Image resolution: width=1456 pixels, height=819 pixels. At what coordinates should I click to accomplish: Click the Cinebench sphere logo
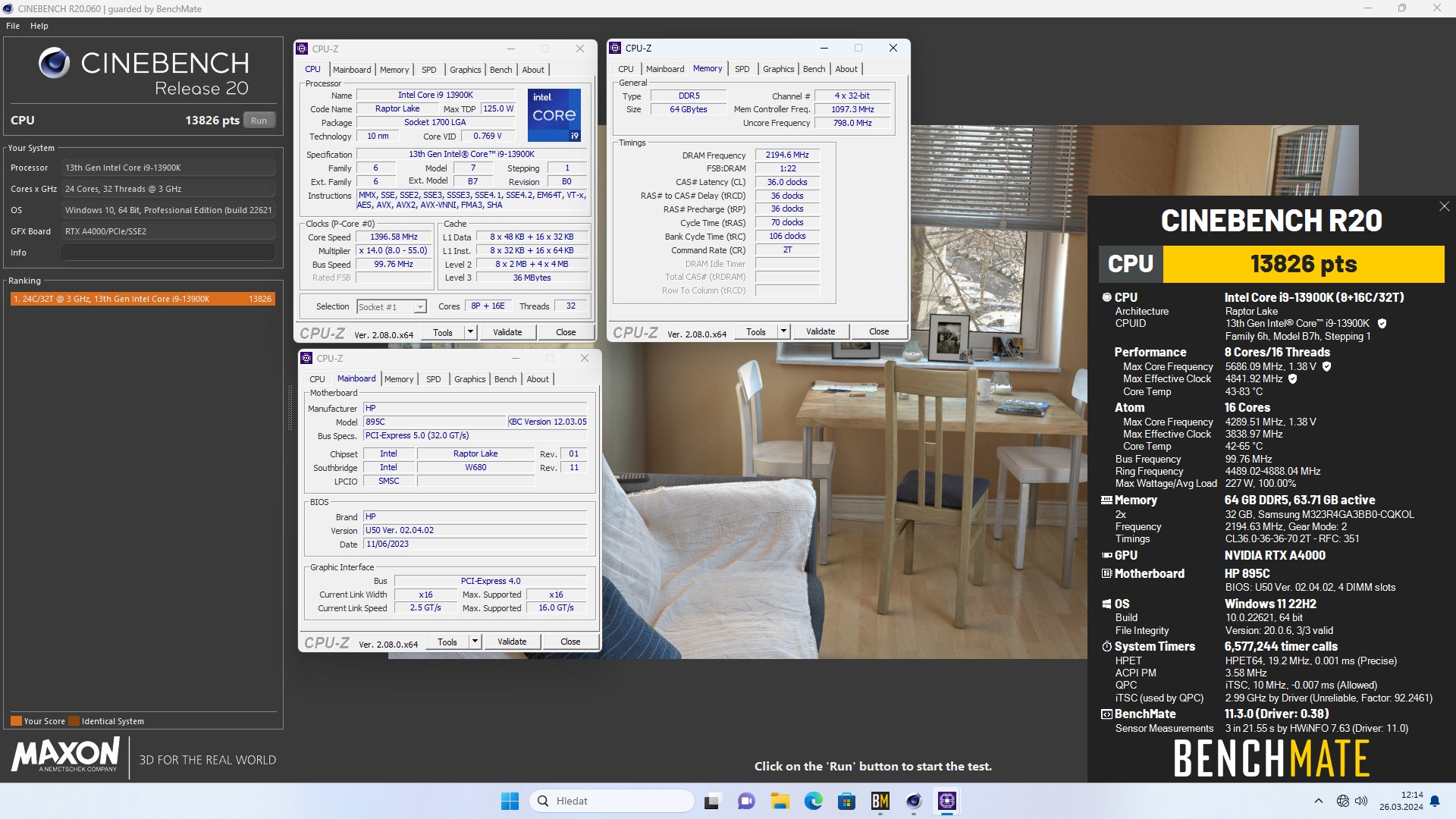pos(54,64)
